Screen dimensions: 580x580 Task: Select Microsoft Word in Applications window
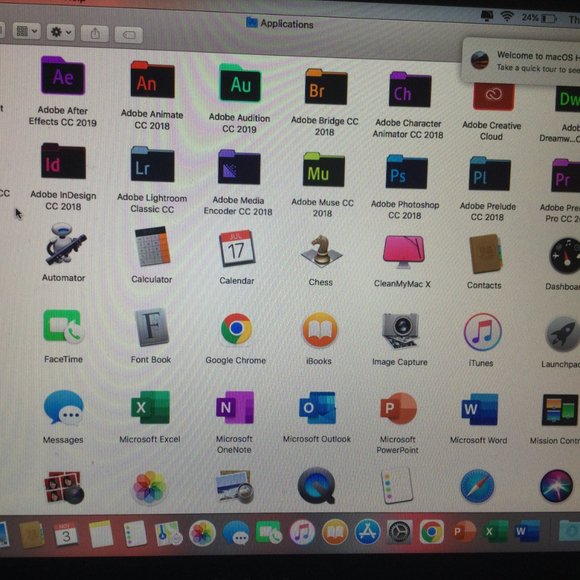(x=480, y=410)
